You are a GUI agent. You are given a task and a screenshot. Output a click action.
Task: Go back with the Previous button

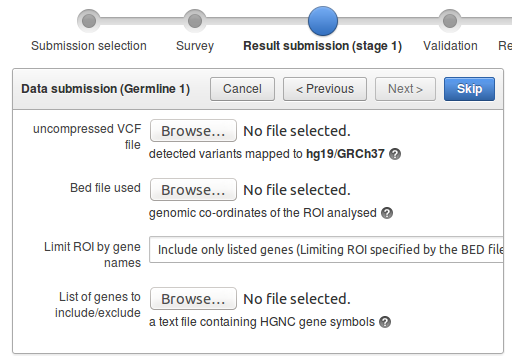click(325, 89)
